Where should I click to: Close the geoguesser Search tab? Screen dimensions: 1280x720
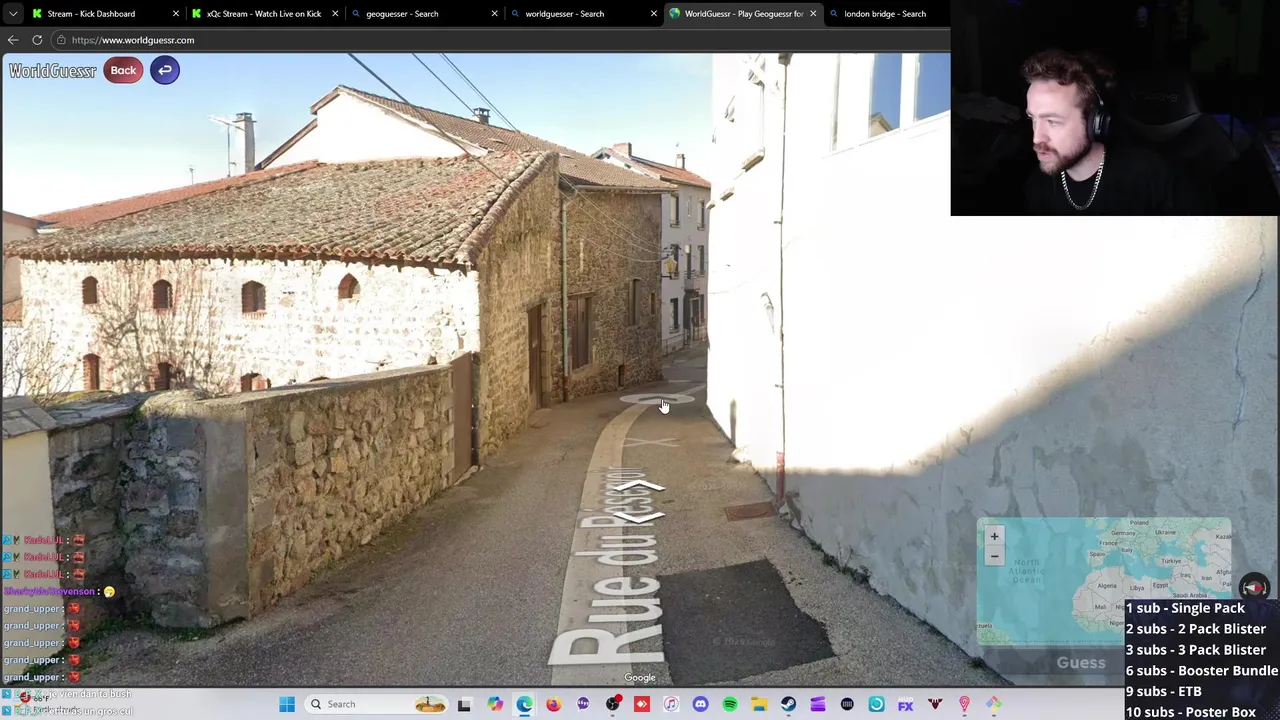point(494,14)
